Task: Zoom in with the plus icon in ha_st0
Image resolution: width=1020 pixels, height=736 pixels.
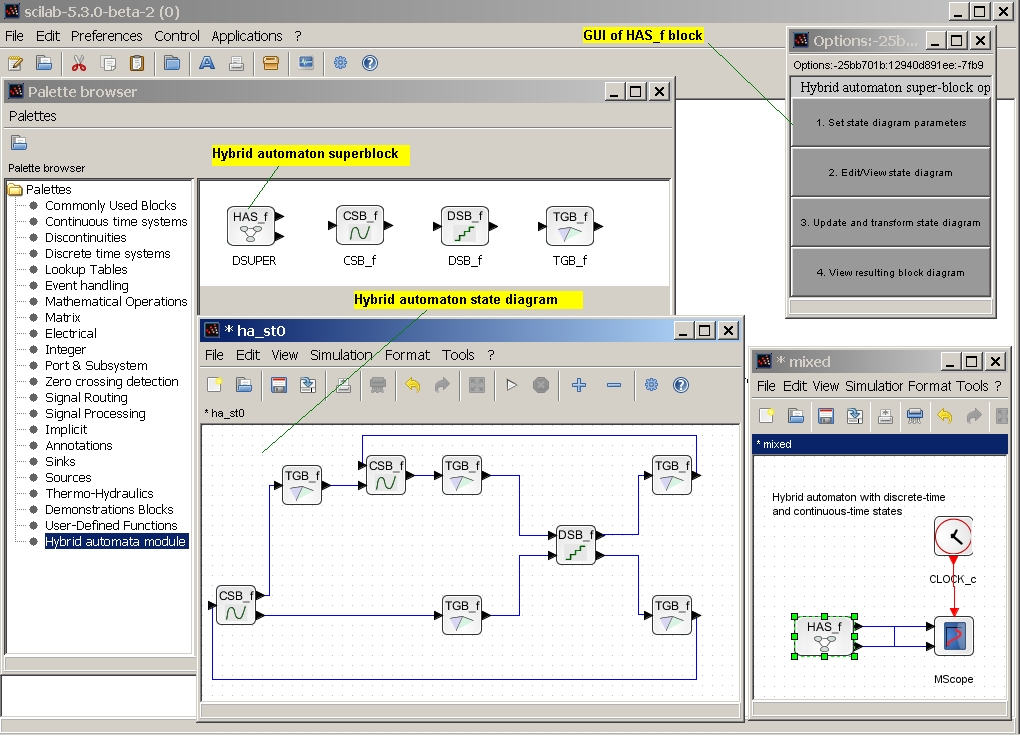Action: [579, 385]
